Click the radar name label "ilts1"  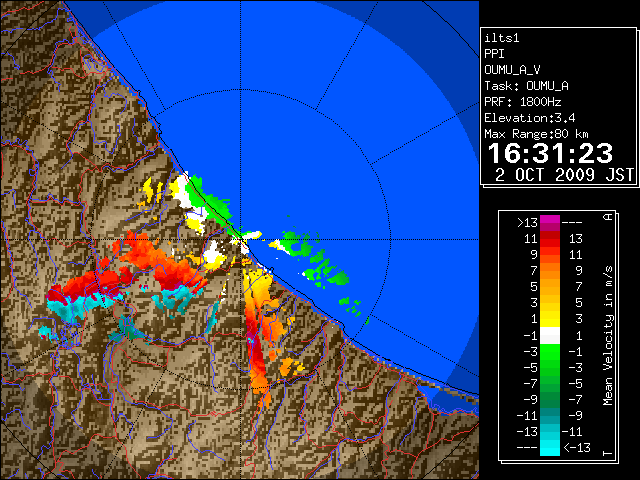[x=502, y=38]
